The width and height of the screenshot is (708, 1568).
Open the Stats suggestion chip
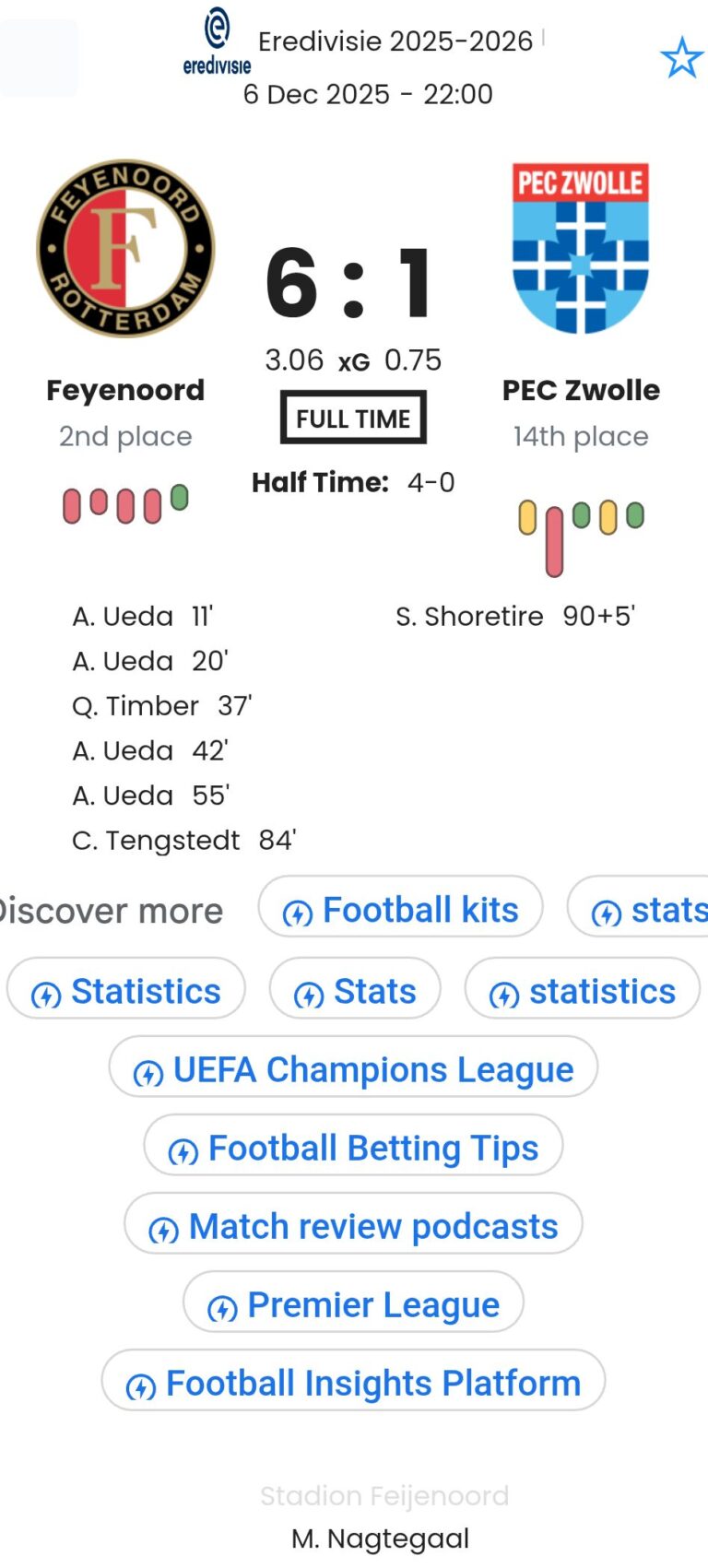[x=355, y=991]
